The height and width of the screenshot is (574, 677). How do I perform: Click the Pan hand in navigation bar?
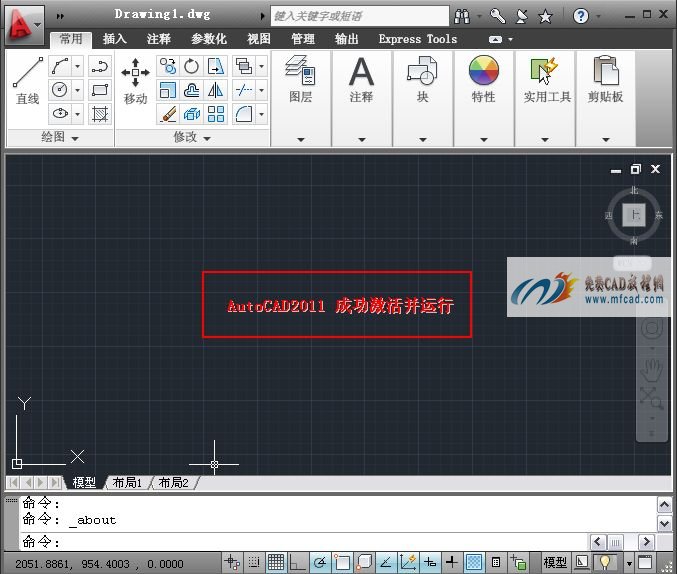[651, 370]
